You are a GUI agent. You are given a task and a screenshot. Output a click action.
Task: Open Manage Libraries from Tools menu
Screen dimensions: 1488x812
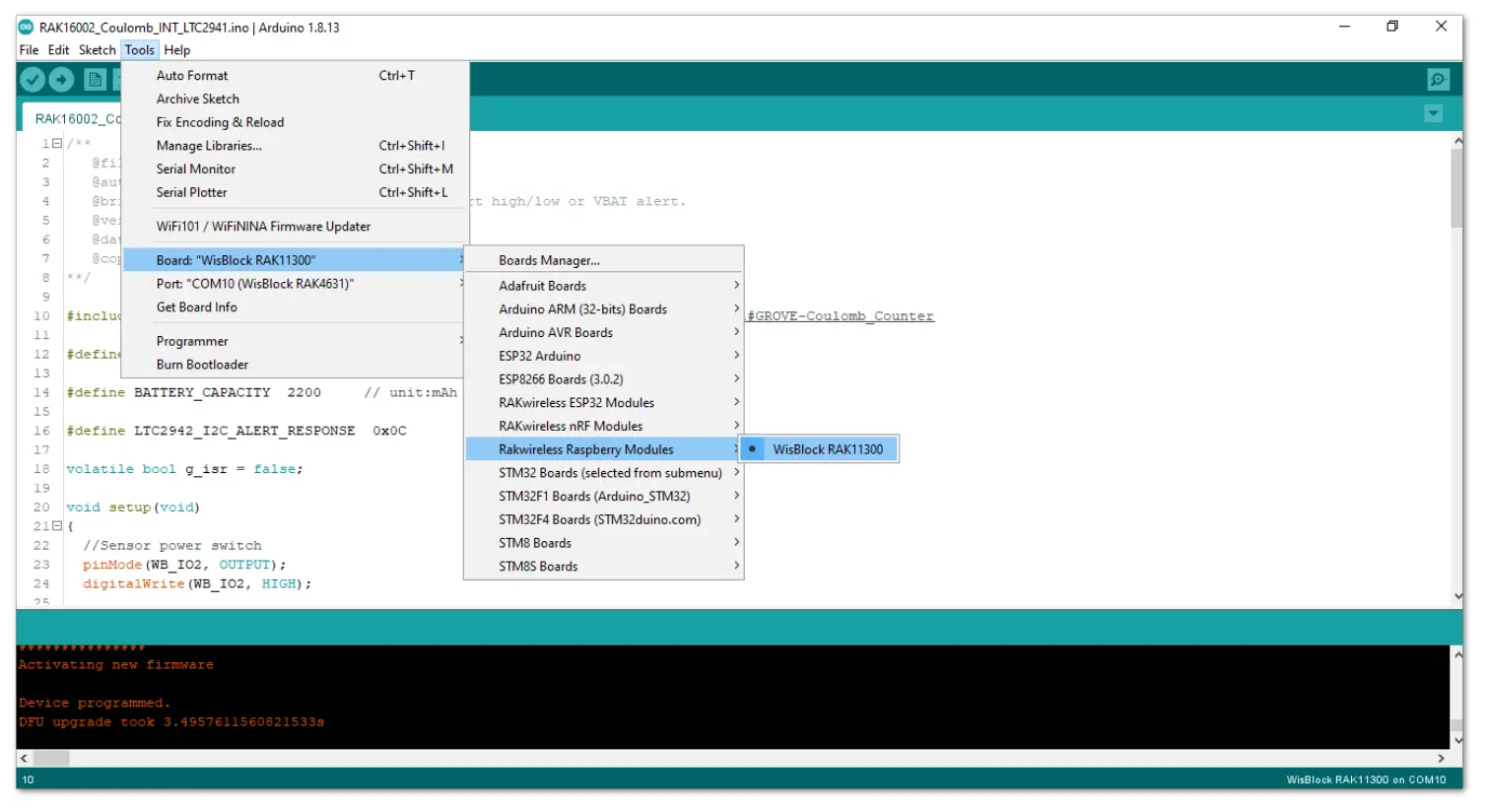[295, 146]
